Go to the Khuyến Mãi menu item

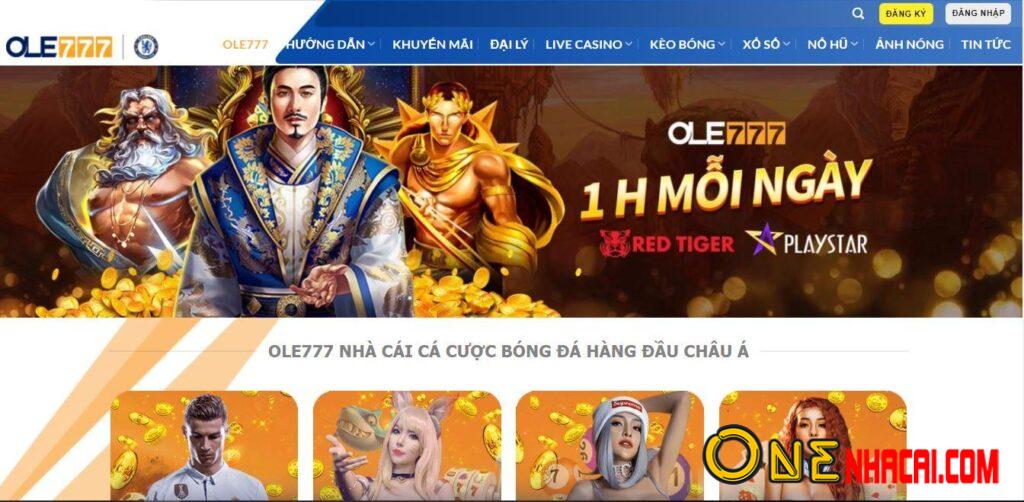point(432,44)
